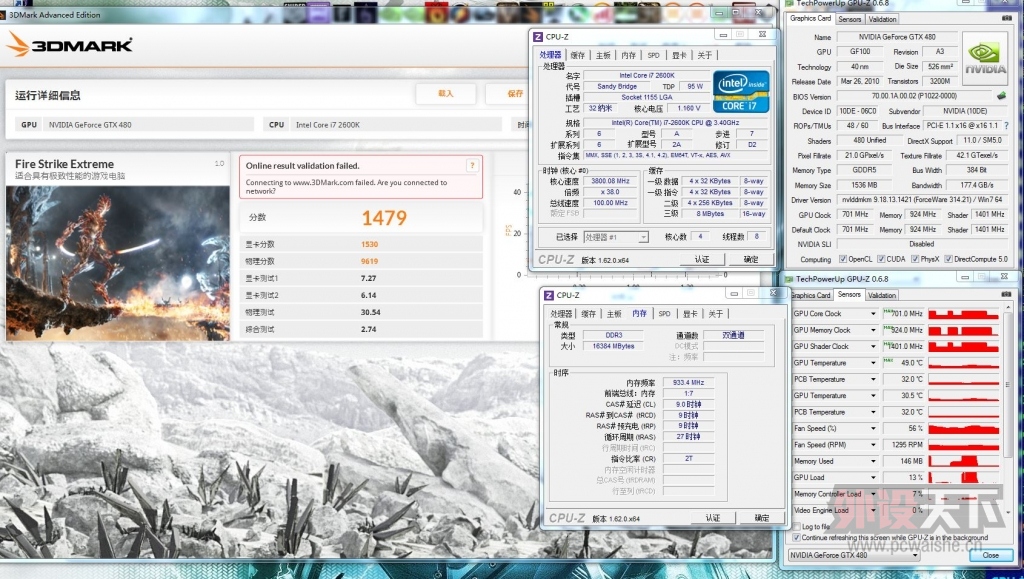
Task: Click the GPU Core Clock red history graph
Action: pos(964,314)
